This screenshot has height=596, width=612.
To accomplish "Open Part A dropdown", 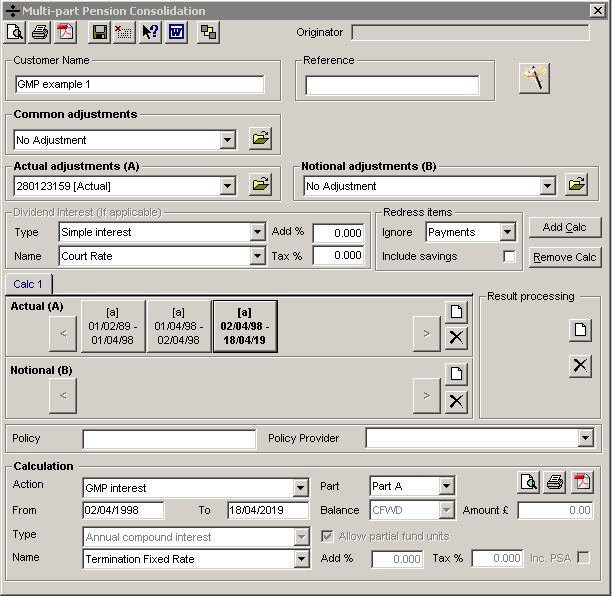I will coord(446,486).
